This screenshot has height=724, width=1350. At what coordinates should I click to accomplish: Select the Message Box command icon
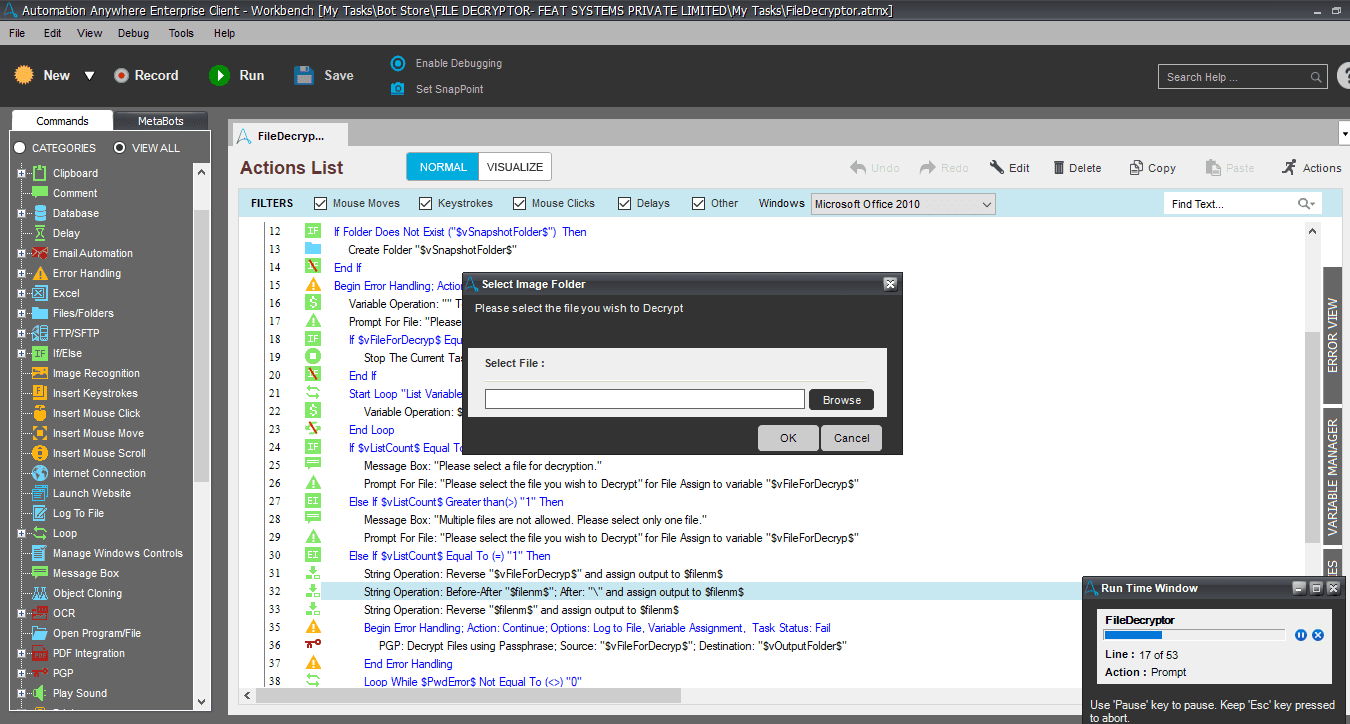[x=39, y=573]
